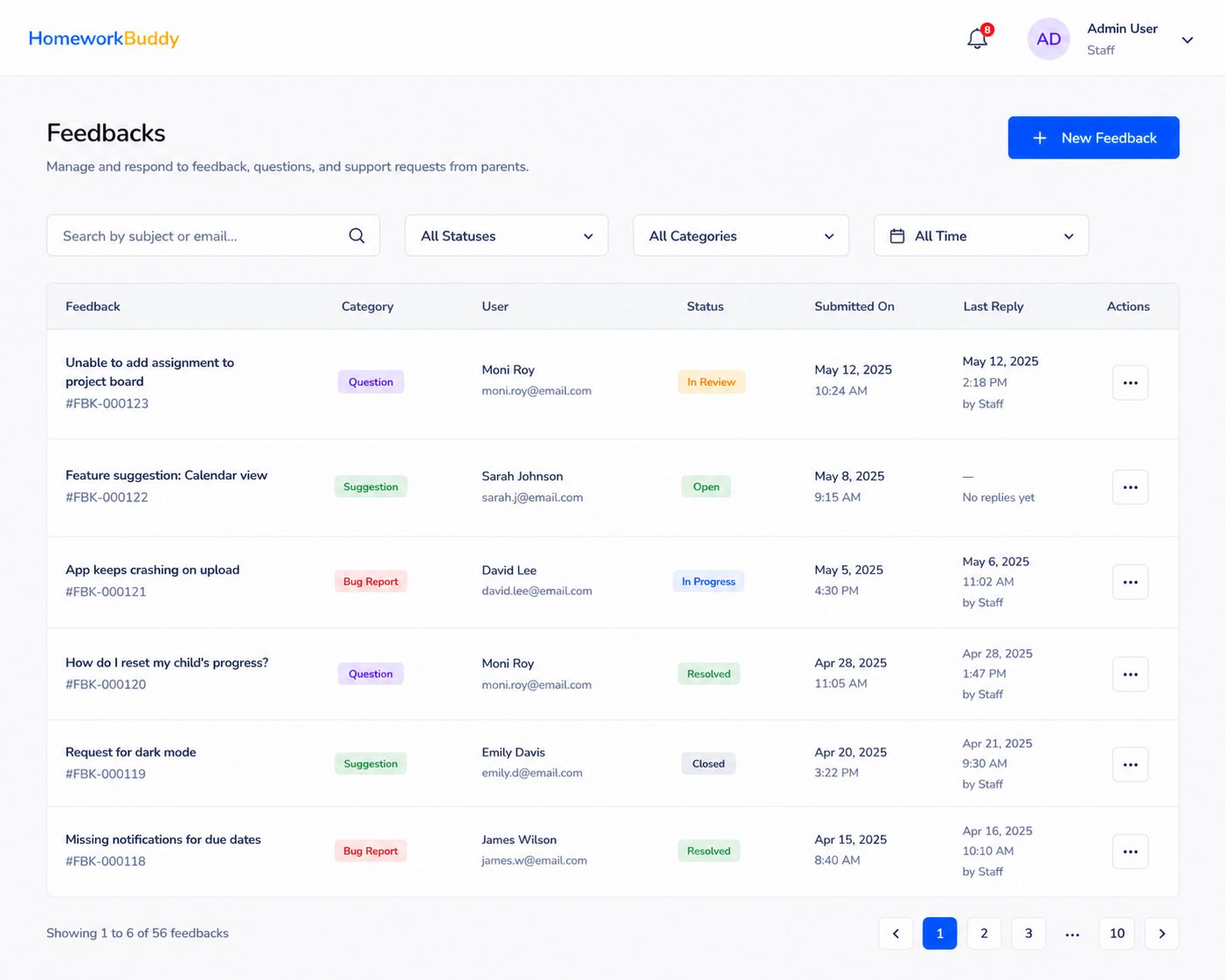Go to previous page arrow
This screenshot has height=980, width=1225.
pos(896,934)
